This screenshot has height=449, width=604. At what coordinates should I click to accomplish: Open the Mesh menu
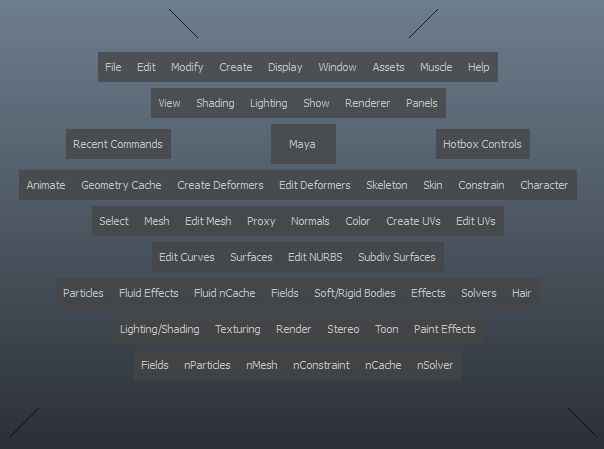coord(157,221)
